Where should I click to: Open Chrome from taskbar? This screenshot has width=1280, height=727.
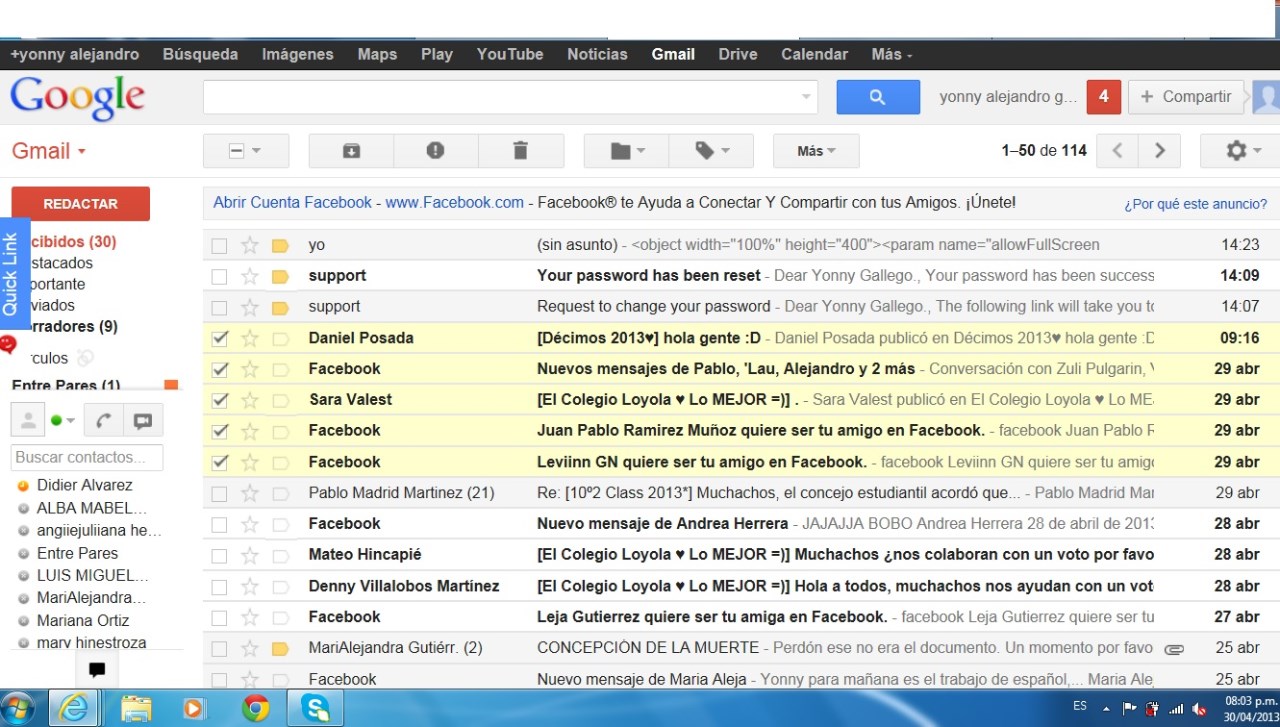coord(256,709)
